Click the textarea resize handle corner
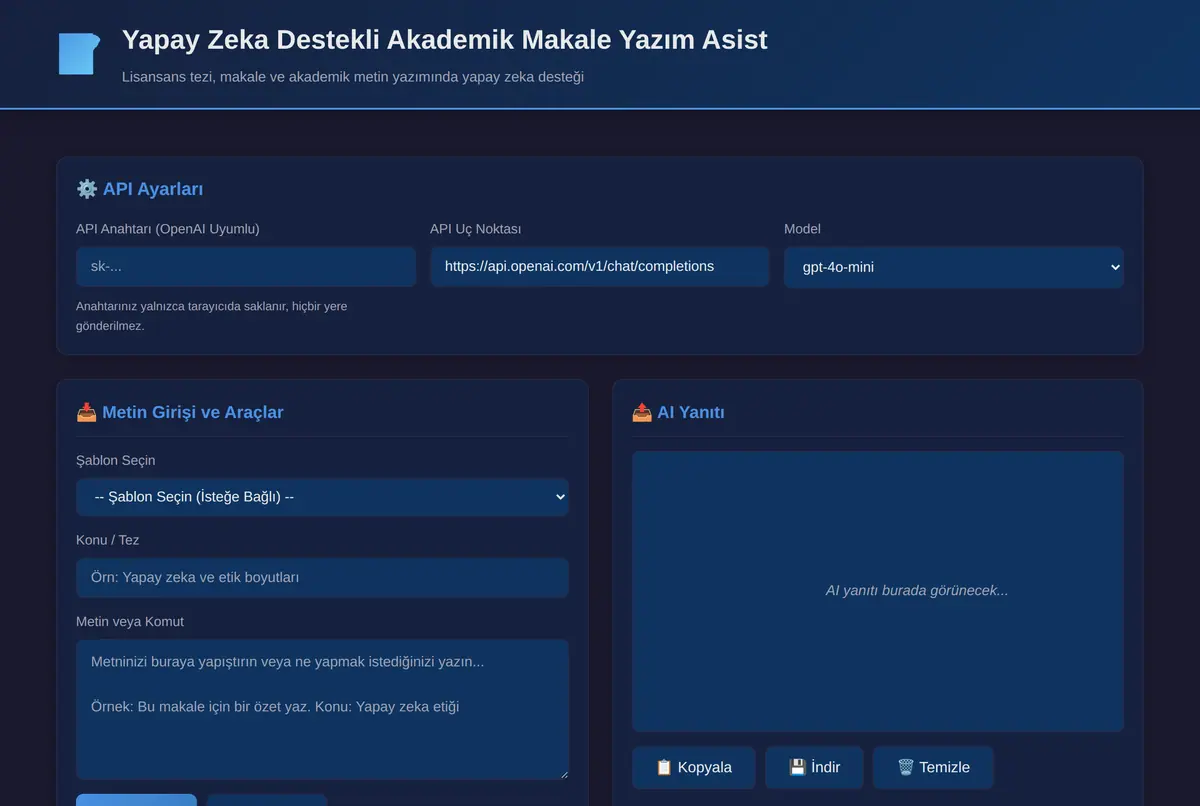Screen dimensions: 1200x806 (x=563, y=774)
